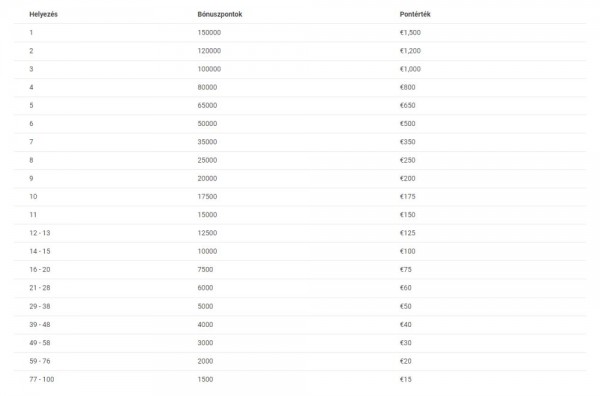Select the 21 - 28 placement row

[300, 288]
